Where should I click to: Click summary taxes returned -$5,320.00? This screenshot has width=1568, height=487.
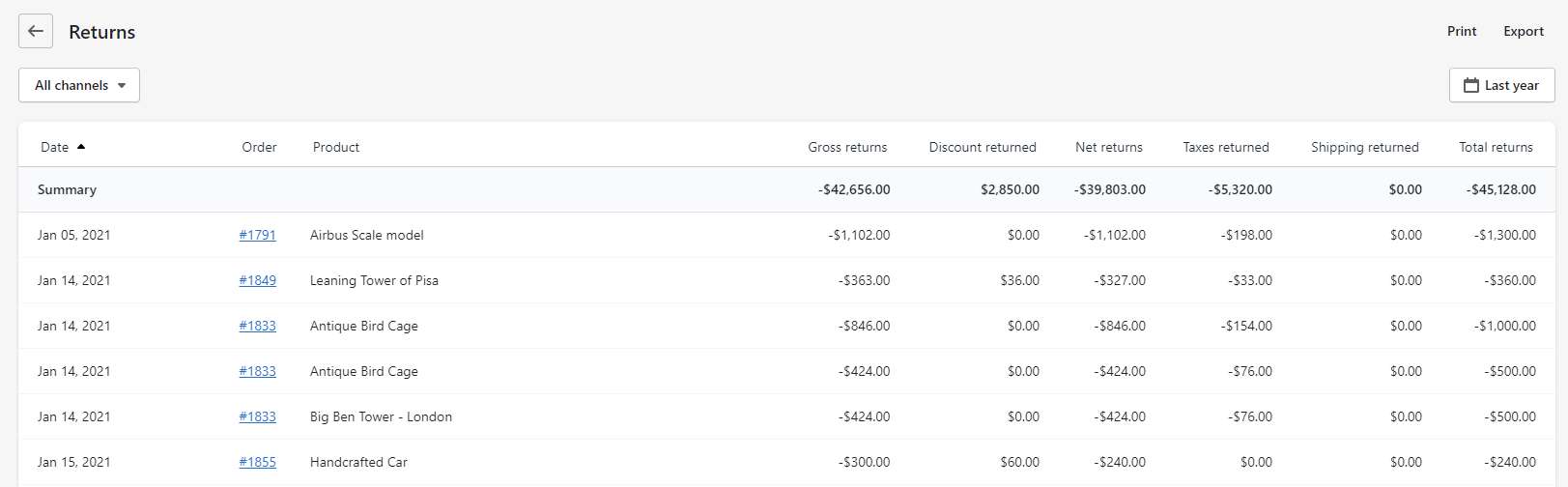tap(1240, 189)
